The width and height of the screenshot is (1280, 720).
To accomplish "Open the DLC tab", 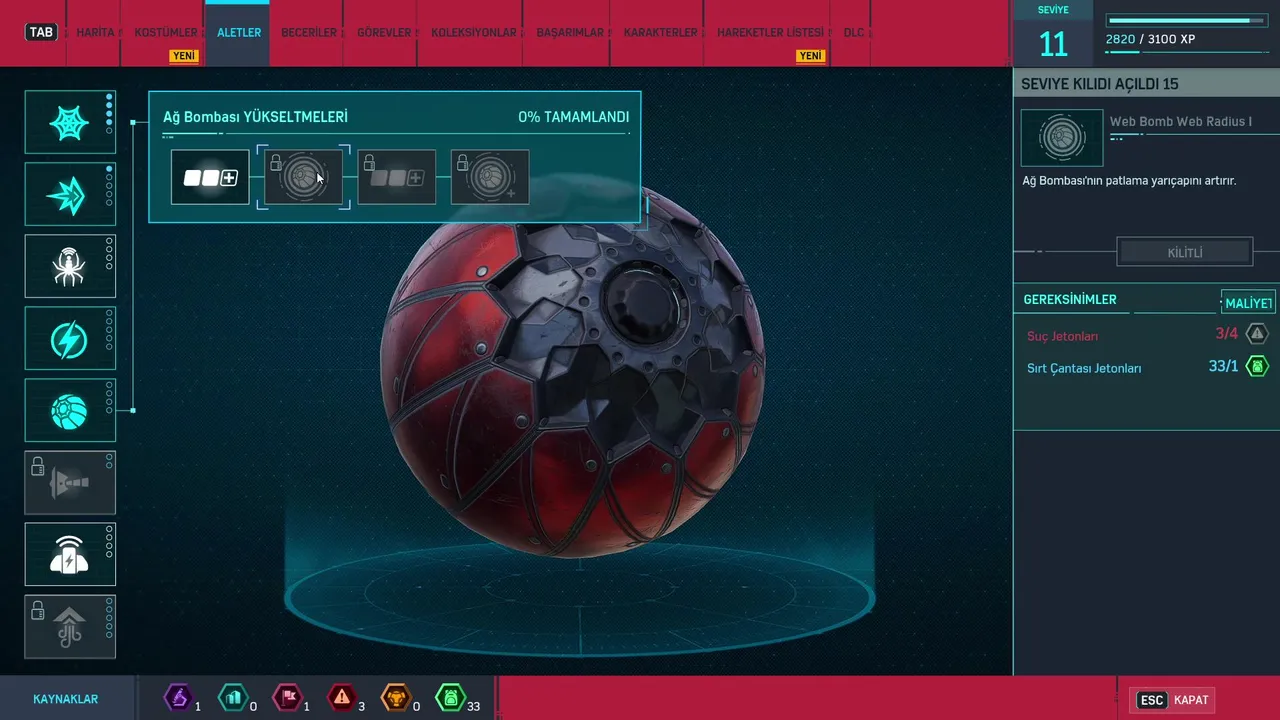I will coord(853,33).
